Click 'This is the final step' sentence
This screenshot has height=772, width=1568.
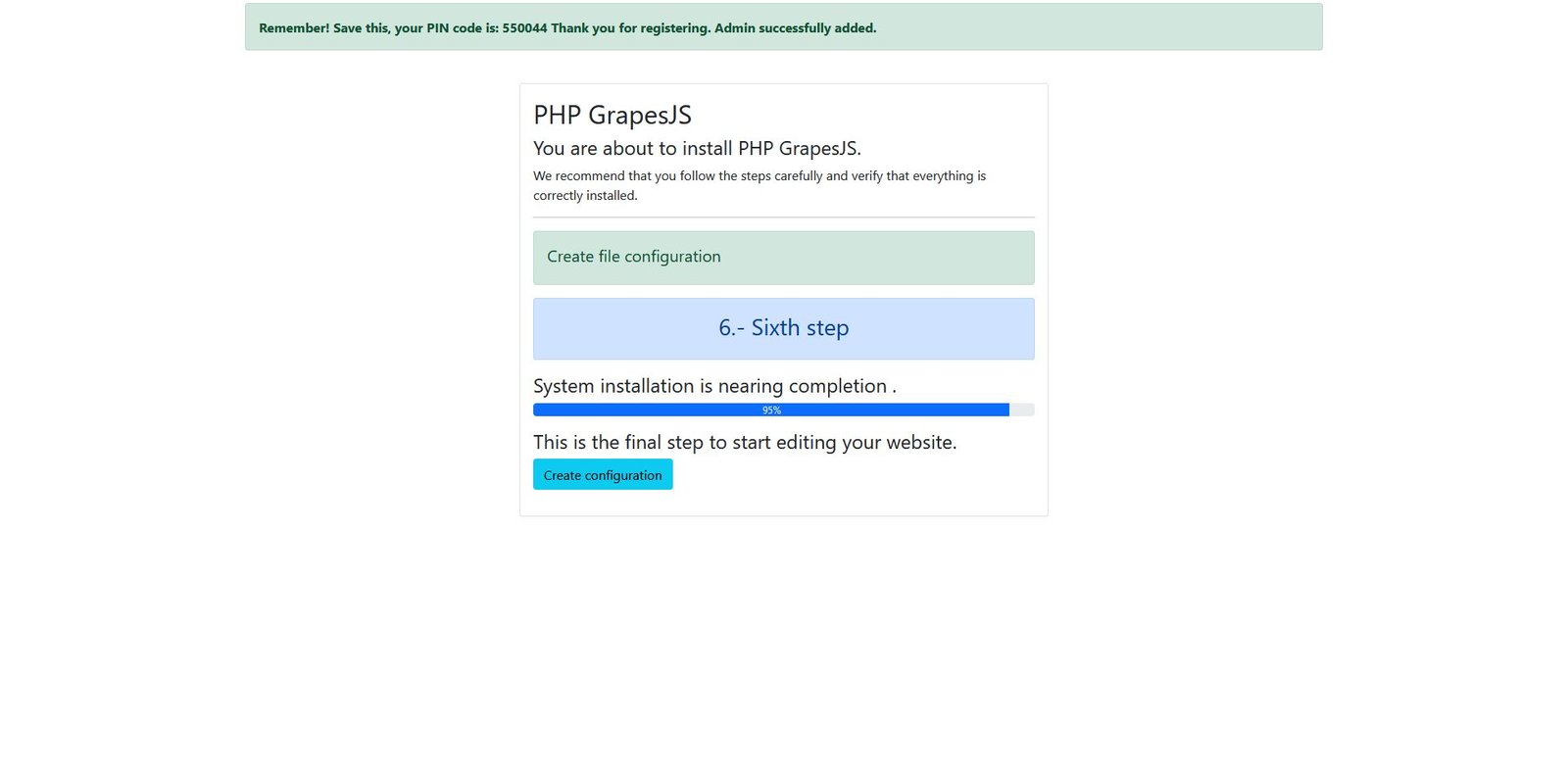pos(745,443)
